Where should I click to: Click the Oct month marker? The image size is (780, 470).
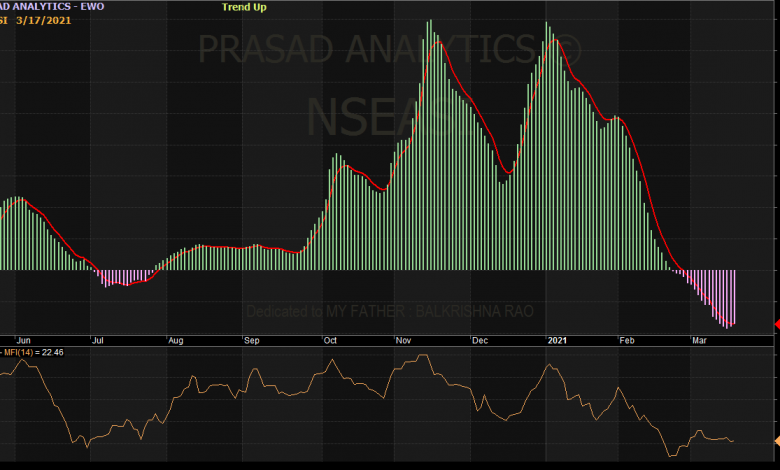(330, 341)
